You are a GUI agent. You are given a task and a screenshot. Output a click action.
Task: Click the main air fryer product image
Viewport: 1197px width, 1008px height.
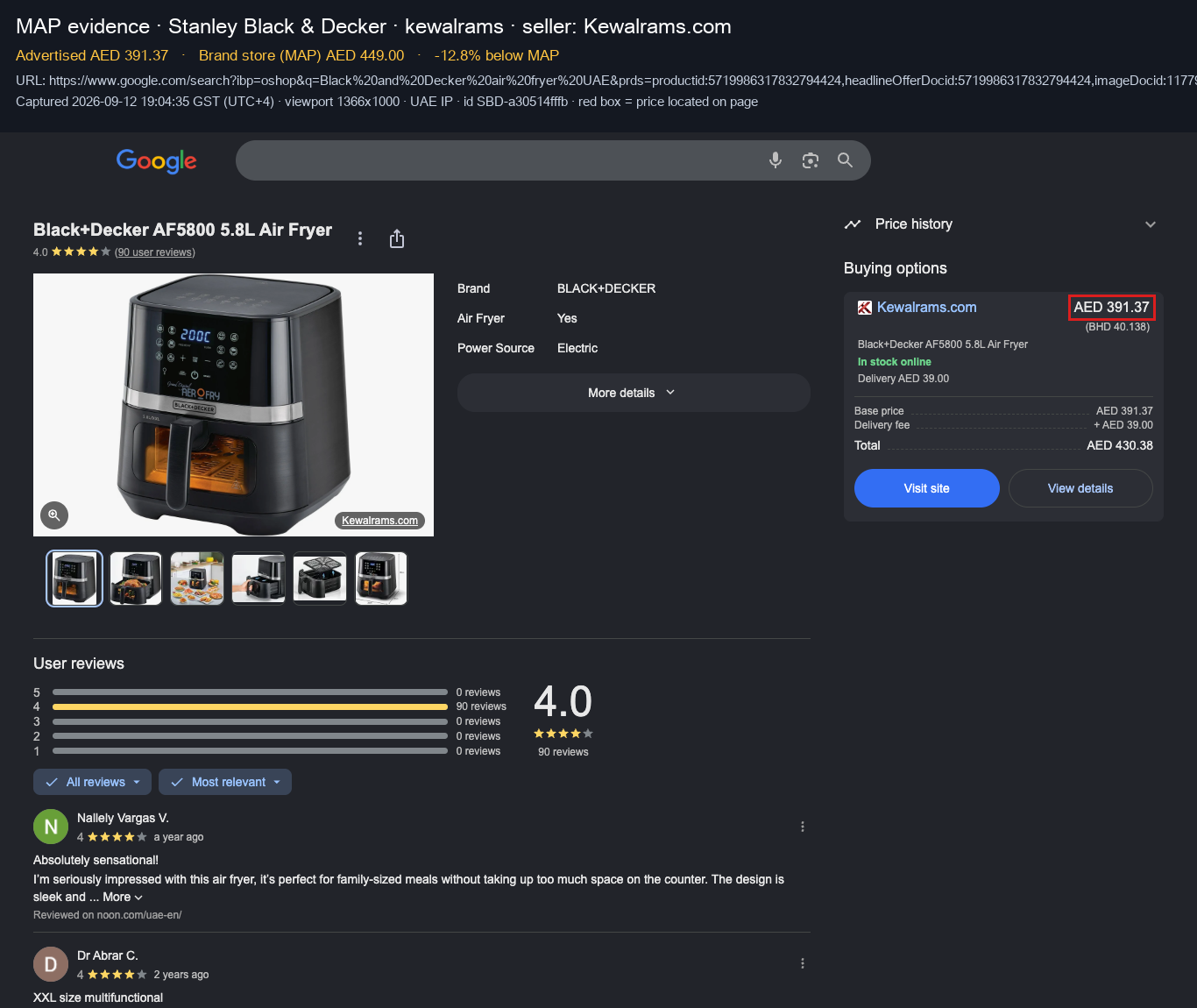233,405
